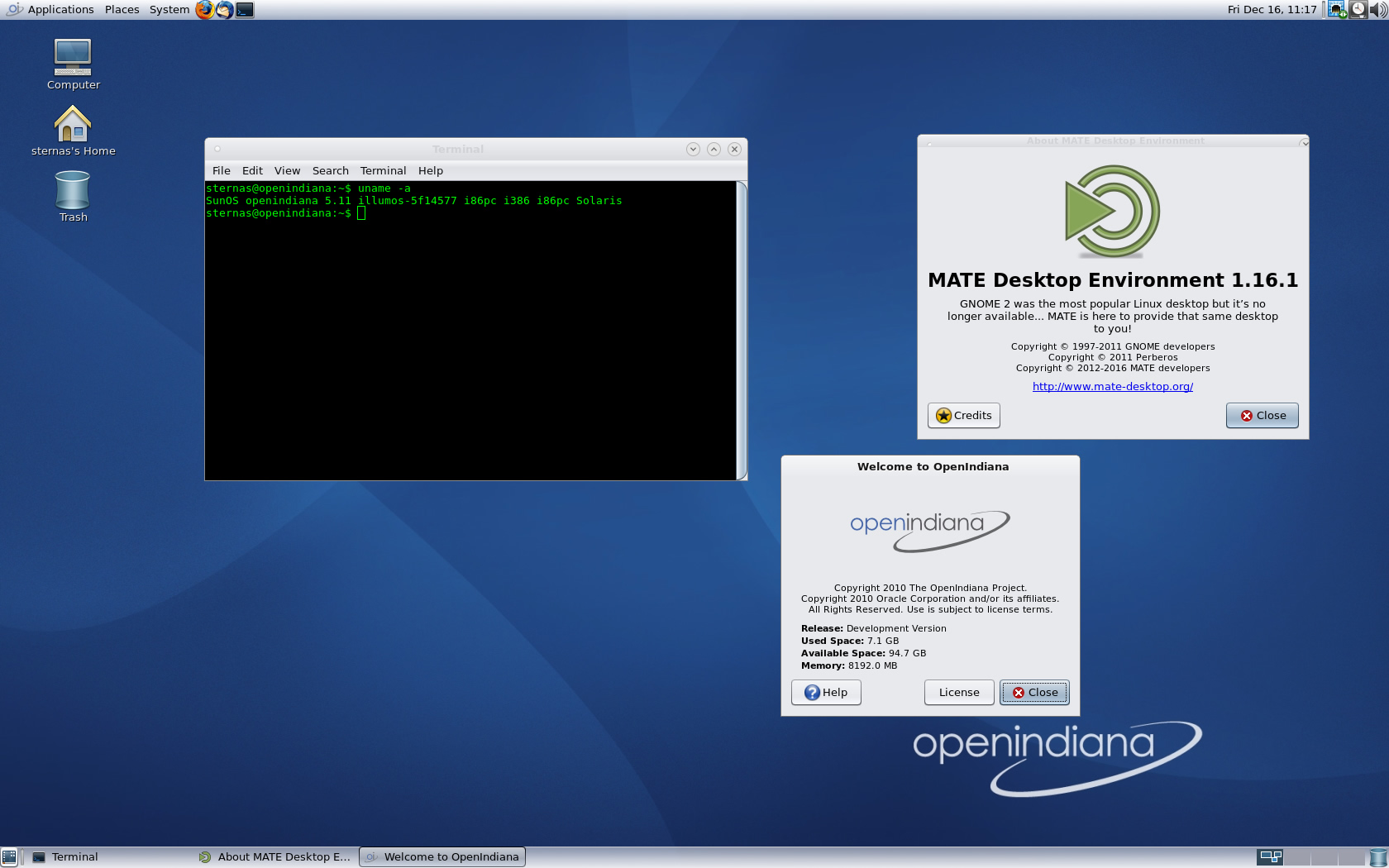Open Terminal's Help menu
Image resolution: width=1389 pixels, height=868 pixels.
pos(430,171)
